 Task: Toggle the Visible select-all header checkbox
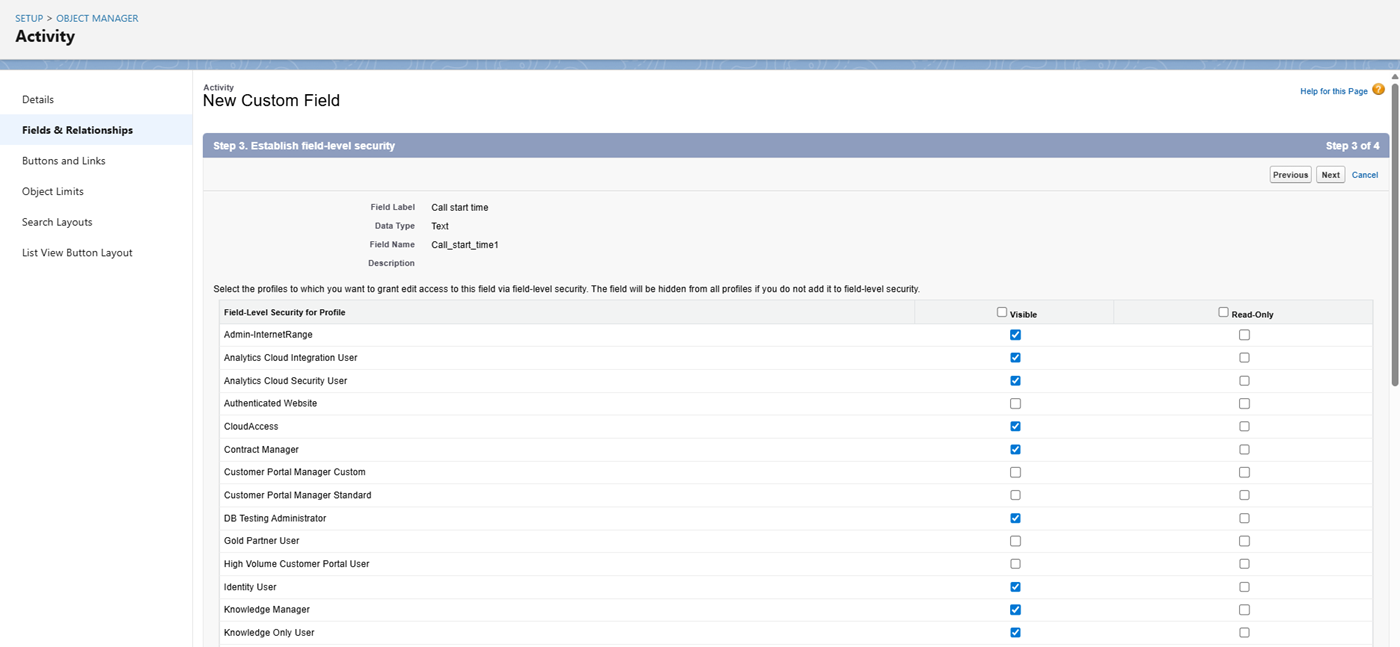pos(1002,312)
